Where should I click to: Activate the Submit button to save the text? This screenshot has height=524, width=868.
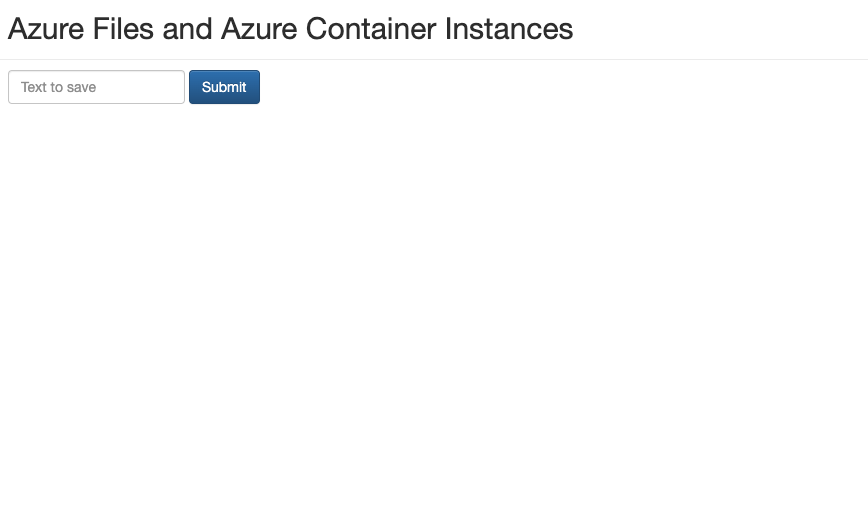tap(224, 87)
